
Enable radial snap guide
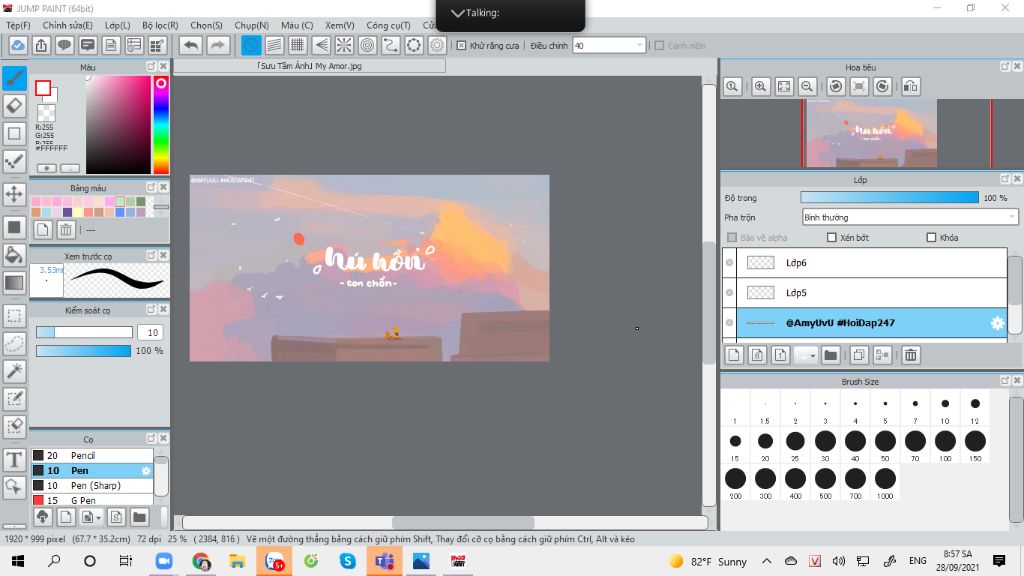tap(344, 45)
